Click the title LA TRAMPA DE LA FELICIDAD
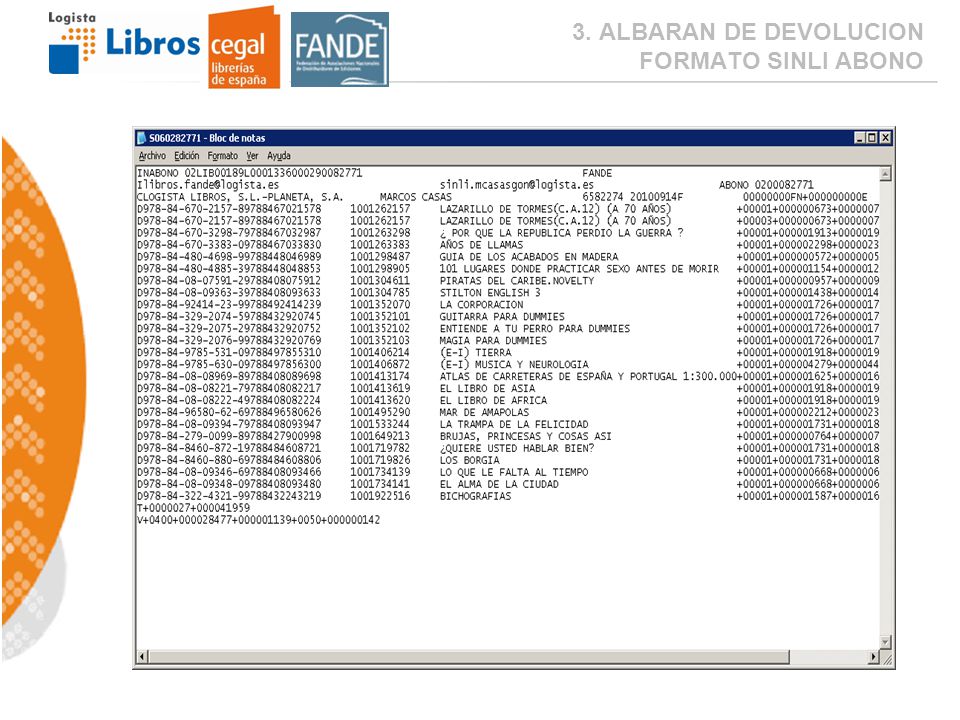Image resolution: width=960 pixels, height=720 pixels. coord(514,424)
